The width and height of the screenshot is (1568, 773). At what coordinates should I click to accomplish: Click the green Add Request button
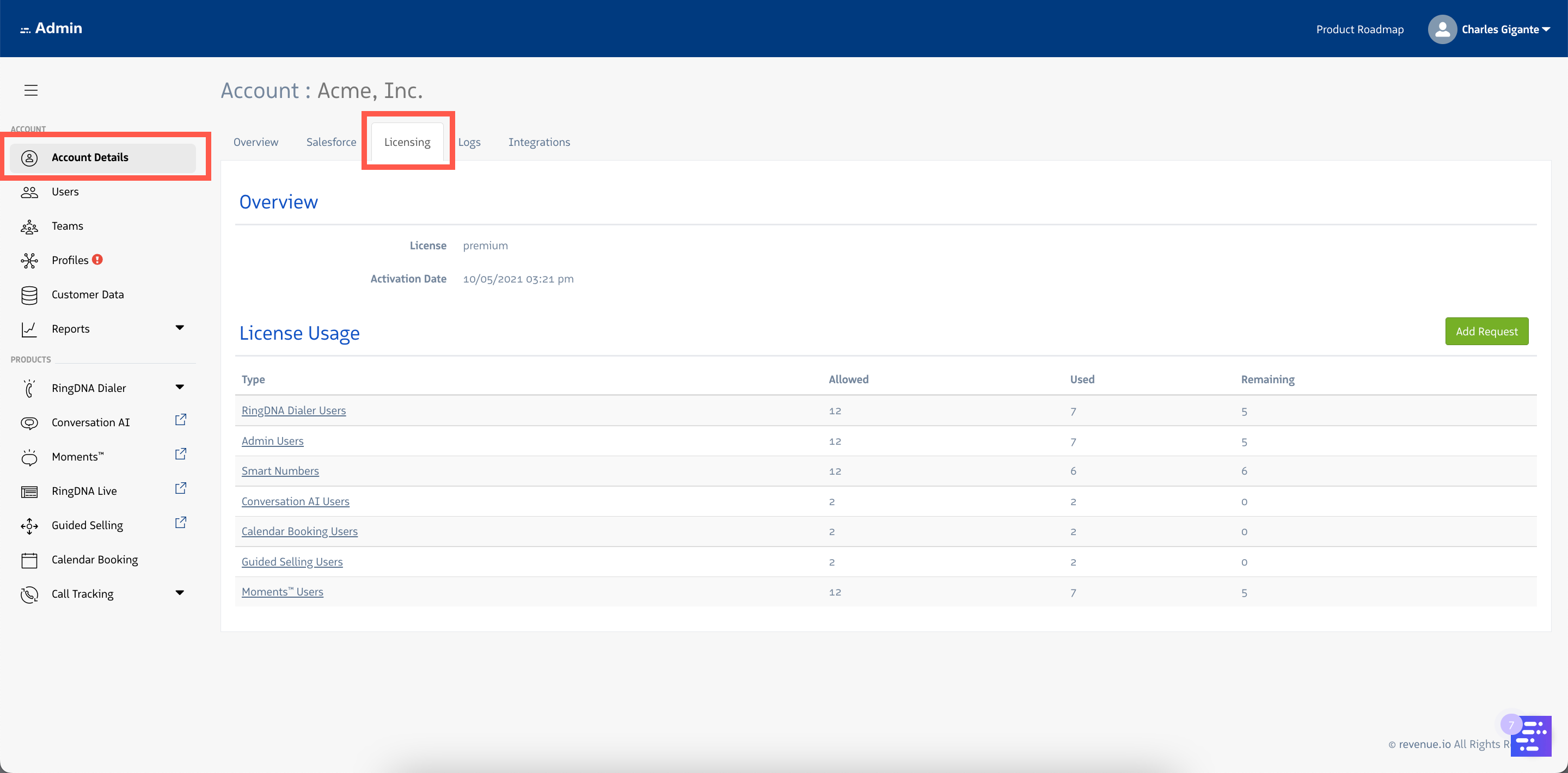1486,331
